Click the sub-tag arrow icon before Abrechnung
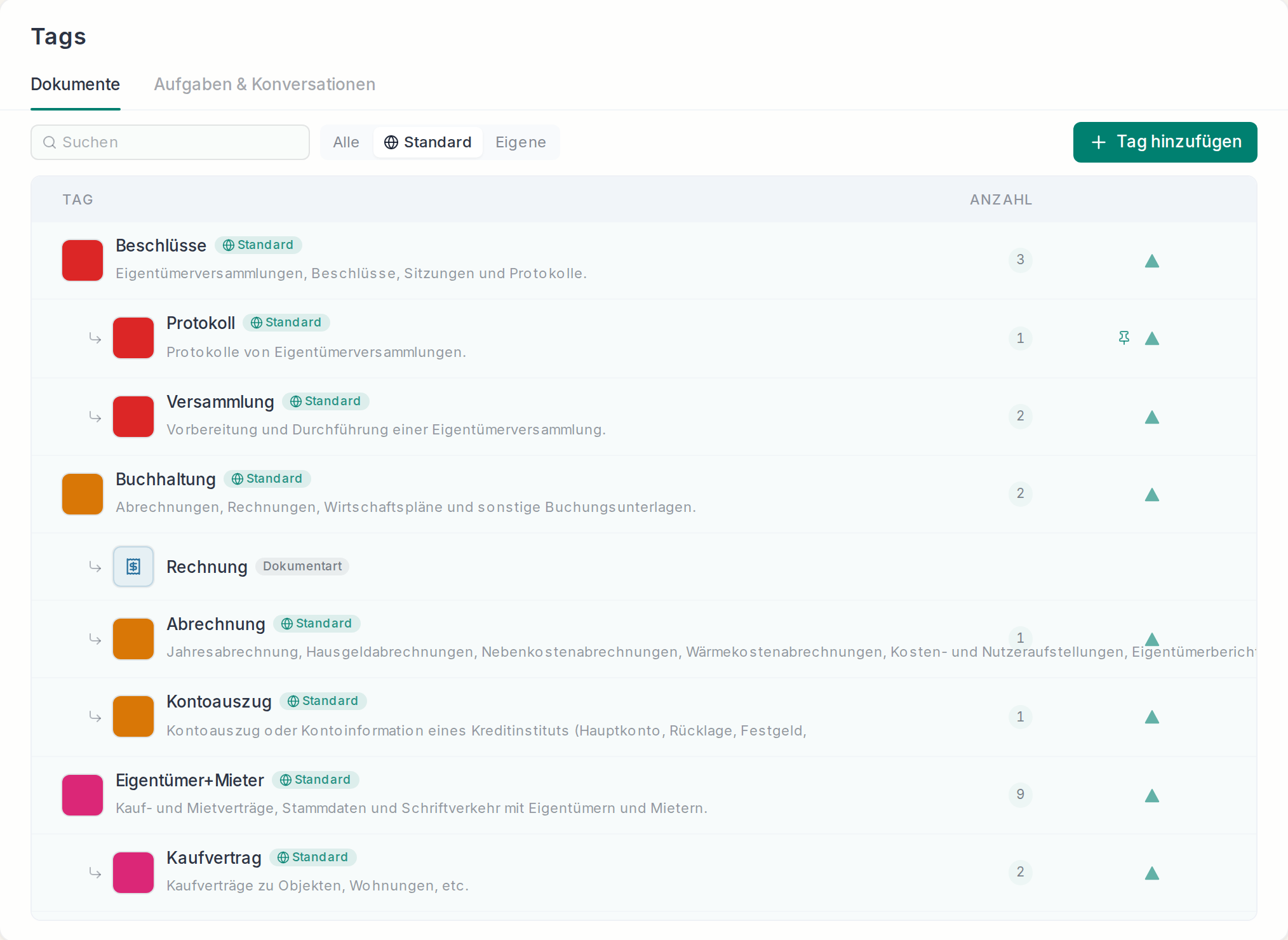 [x=95, y=639]
